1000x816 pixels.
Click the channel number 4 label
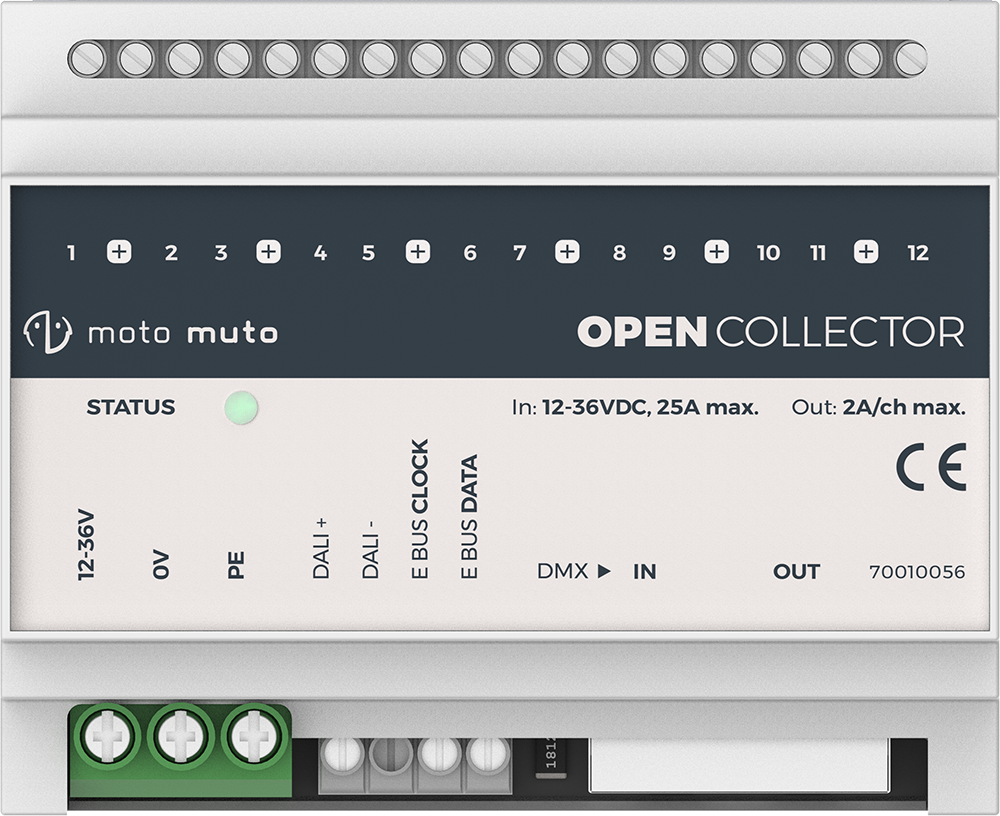click(x=320, y=253)
